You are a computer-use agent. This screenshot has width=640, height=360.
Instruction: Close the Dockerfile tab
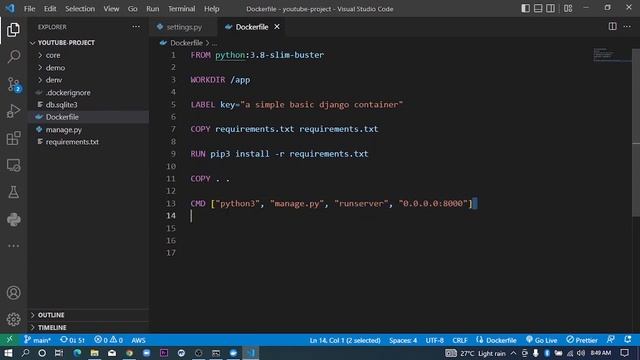pos(277,27)
